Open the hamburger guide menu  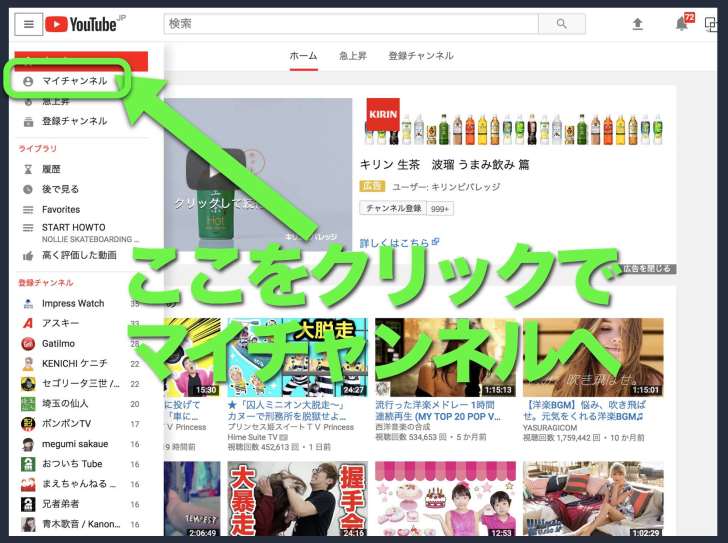click(28, 24)
